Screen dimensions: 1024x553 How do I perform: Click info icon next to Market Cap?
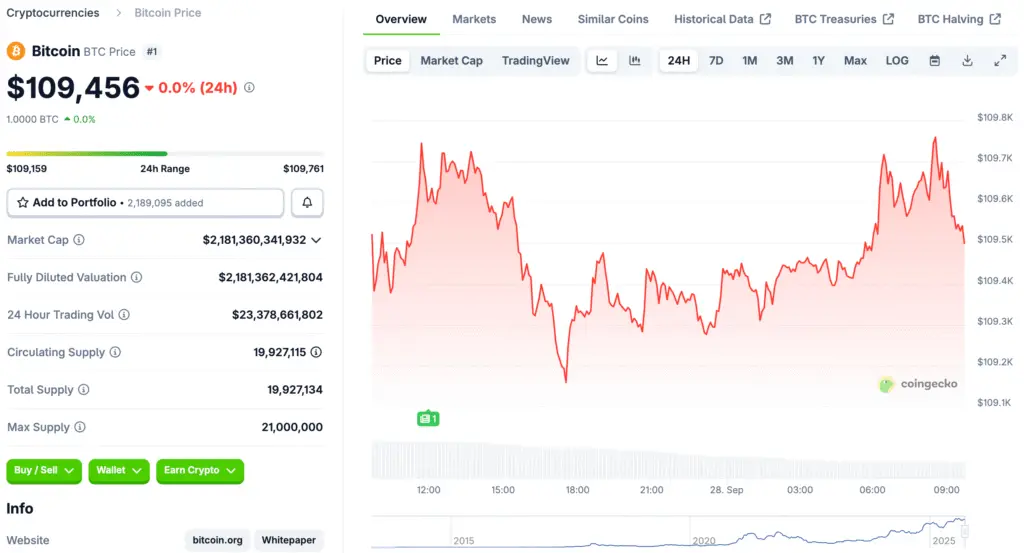coord(79,240)
